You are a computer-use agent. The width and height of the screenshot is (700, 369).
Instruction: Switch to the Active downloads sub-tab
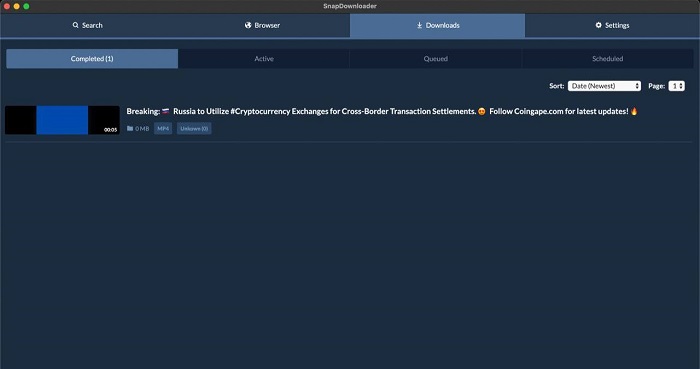[x=264, y=58]
